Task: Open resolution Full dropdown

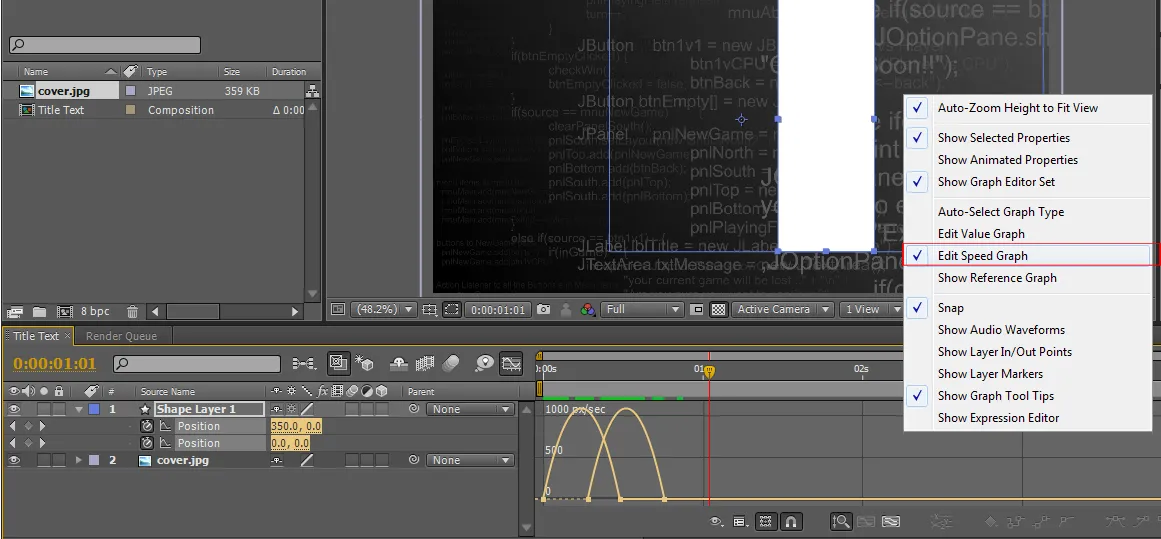Action: coord(641,309)
